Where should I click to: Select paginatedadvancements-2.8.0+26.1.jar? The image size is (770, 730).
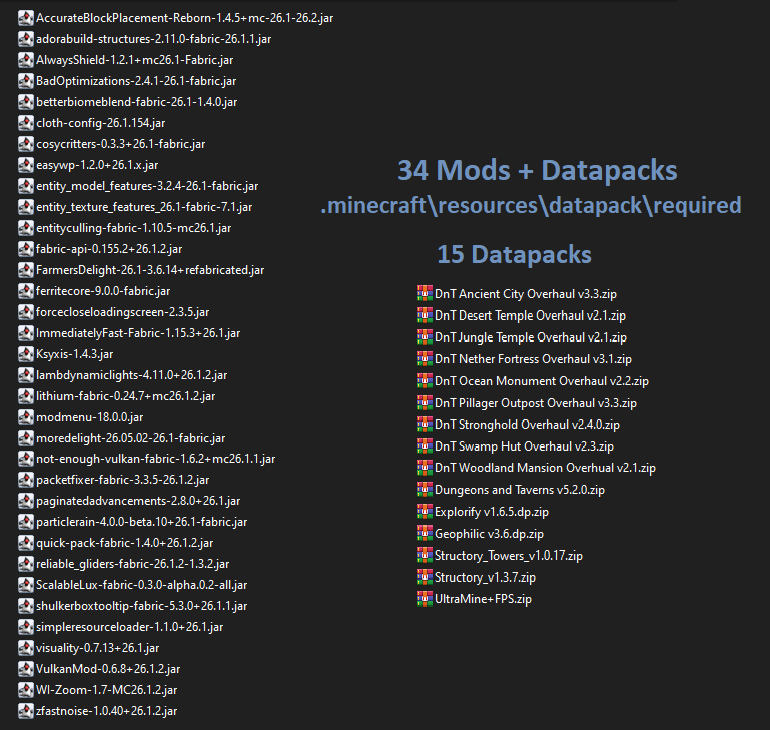point(138,501)
